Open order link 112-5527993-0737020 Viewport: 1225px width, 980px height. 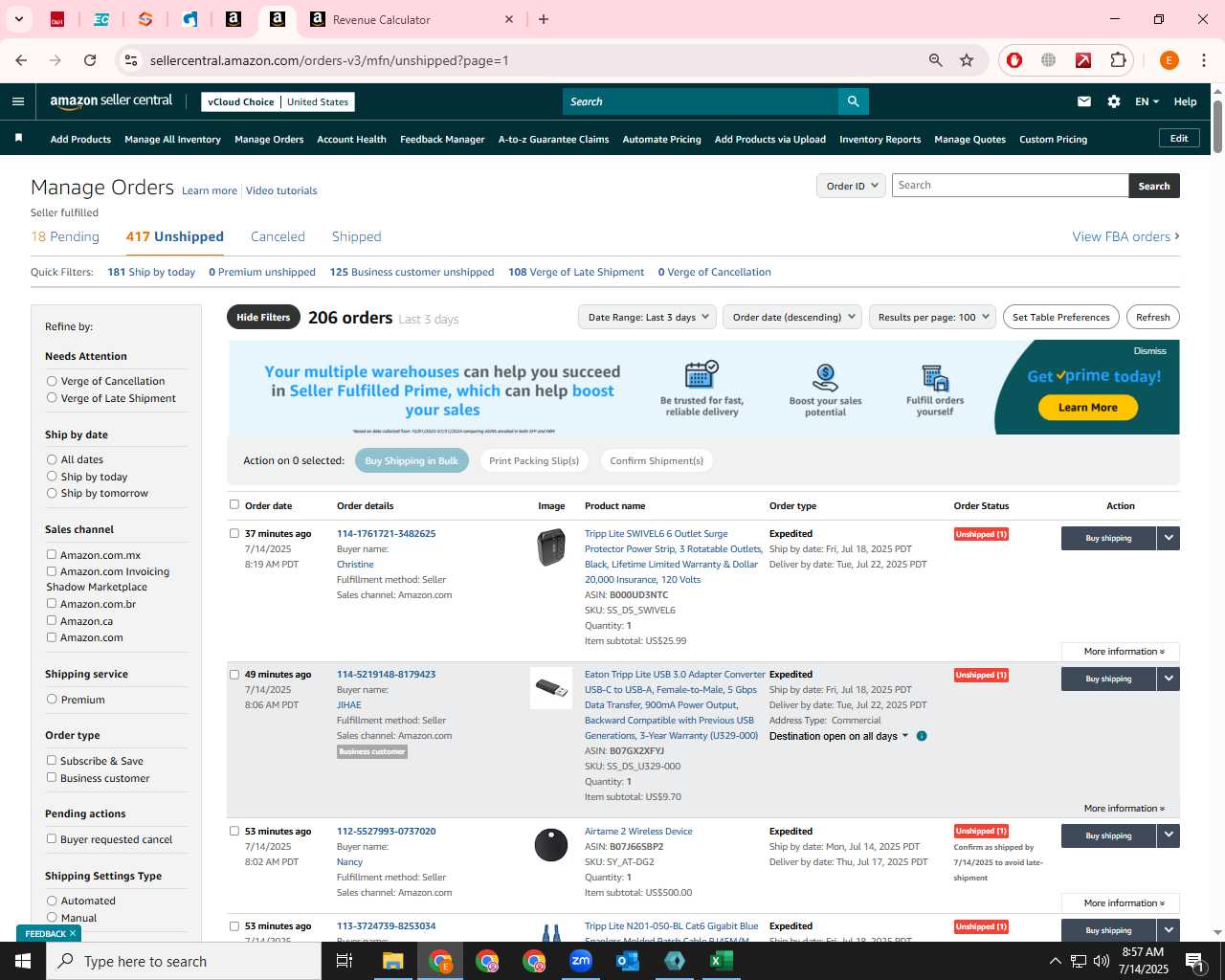386,831
